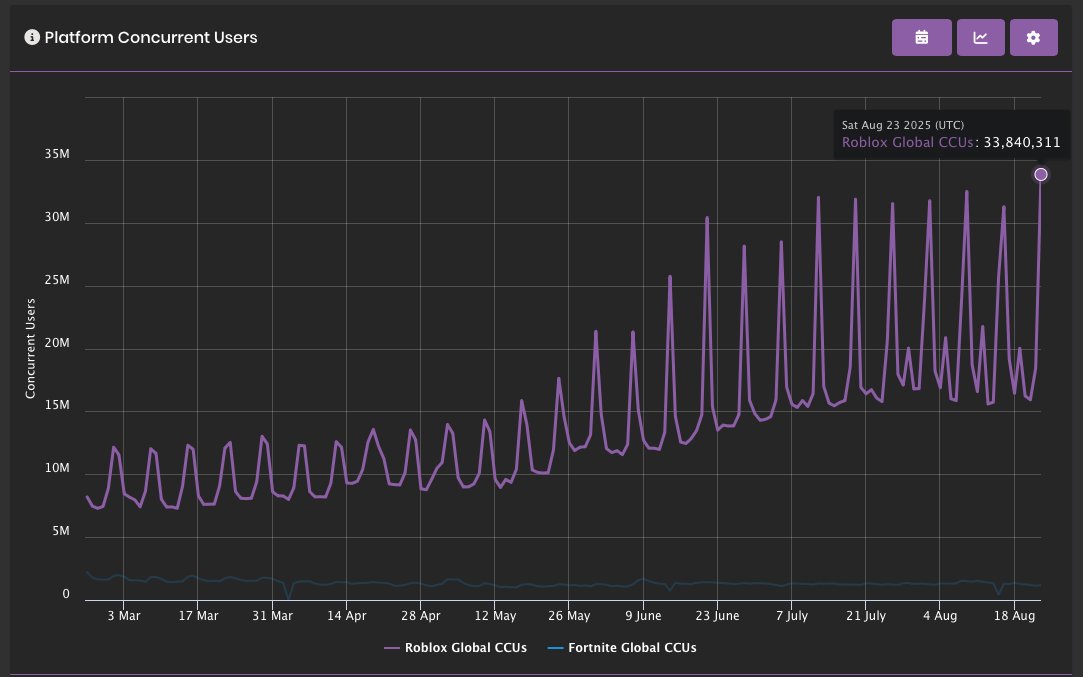Click the 10M y-axis label
The height and width of the screenshot is (677, 1083).
(57, 468)
